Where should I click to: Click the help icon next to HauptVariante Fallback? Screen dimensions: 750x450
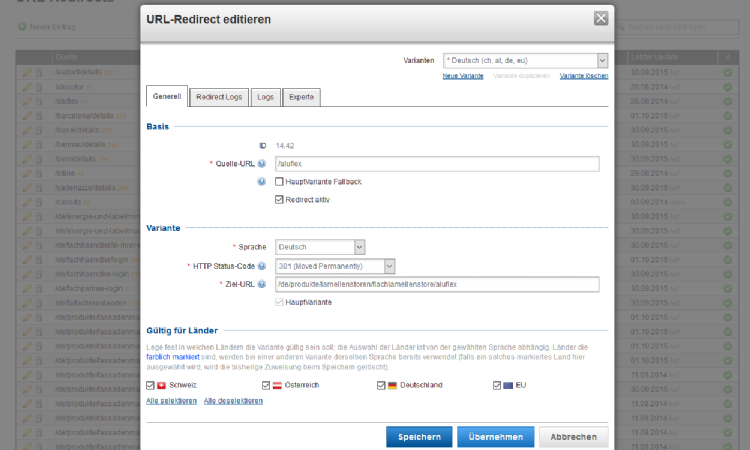(262, 182)
